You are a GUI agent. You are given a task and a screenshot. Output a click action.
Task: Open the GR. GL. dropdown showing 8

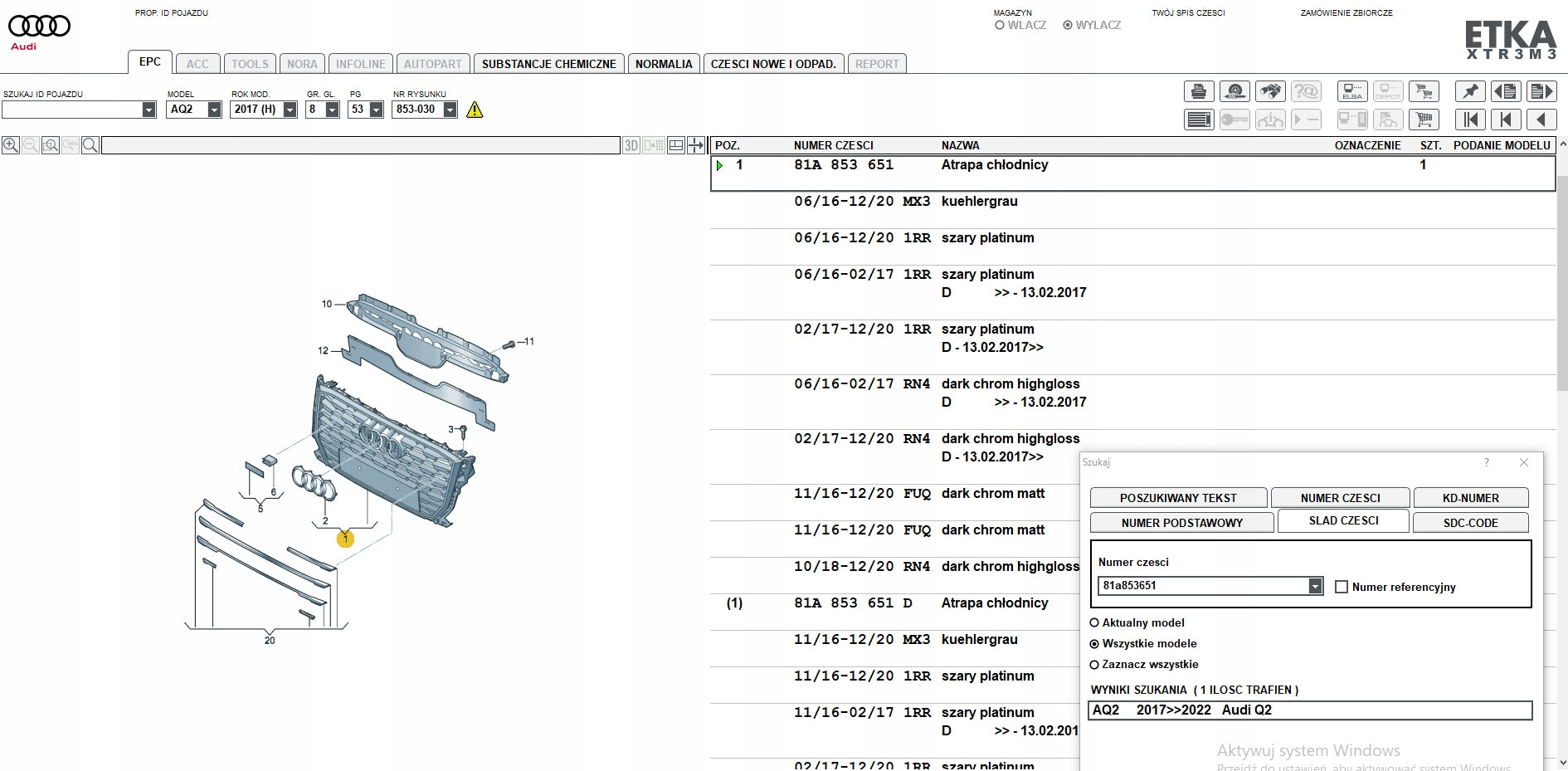(x=332, y=110)
